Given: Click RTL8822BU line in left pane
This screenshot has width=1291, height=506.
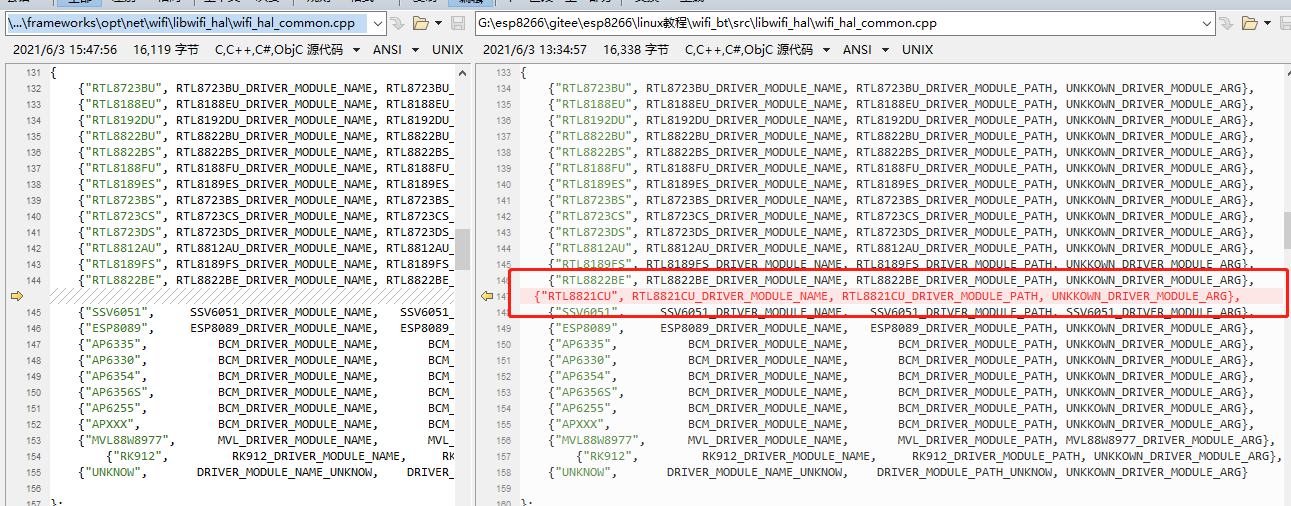Looking at the screenshot, I should (265, 136).
